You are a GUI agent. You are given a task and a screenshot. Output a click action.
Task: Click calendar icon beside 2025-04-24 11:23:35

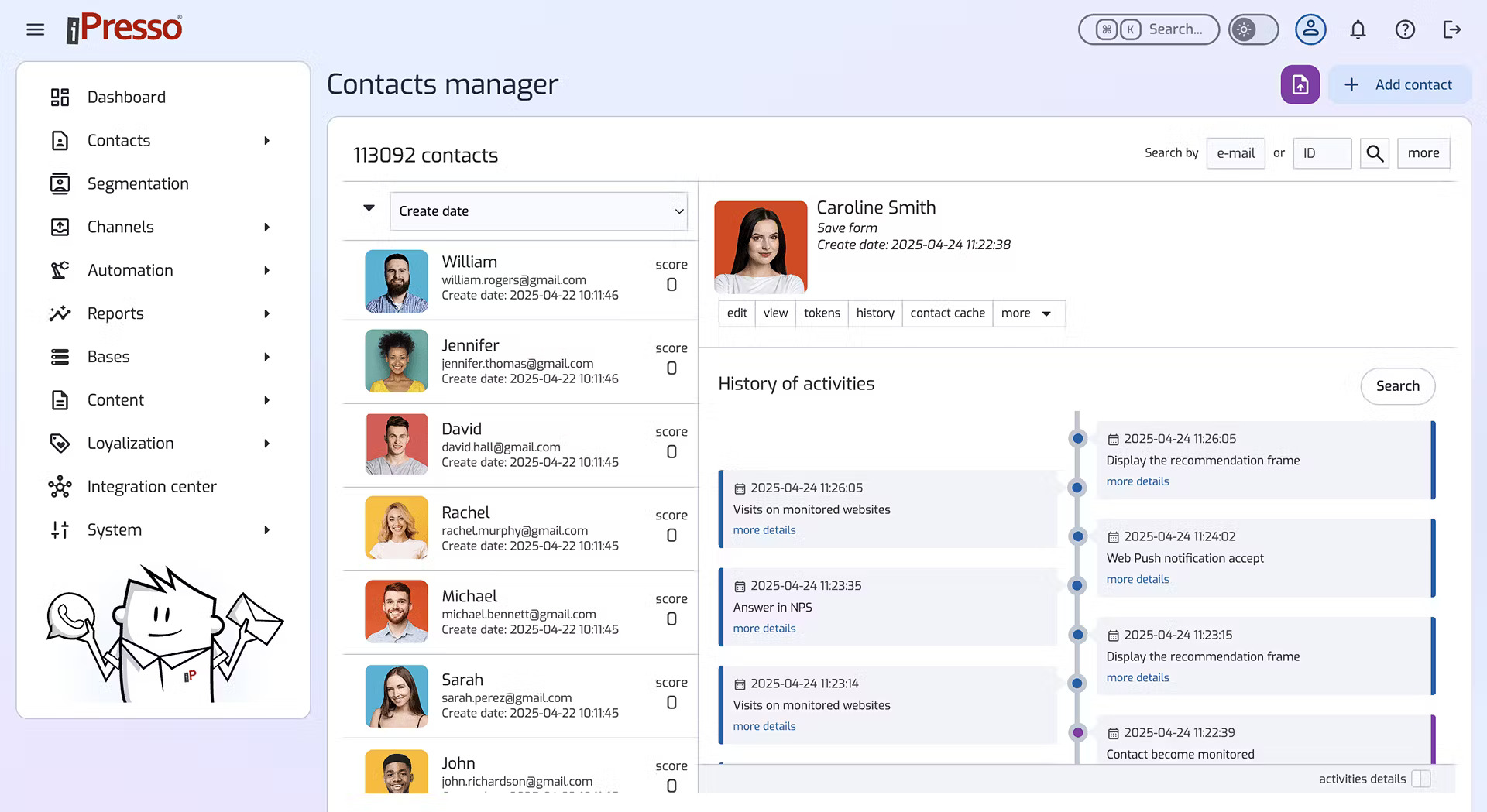740,587
